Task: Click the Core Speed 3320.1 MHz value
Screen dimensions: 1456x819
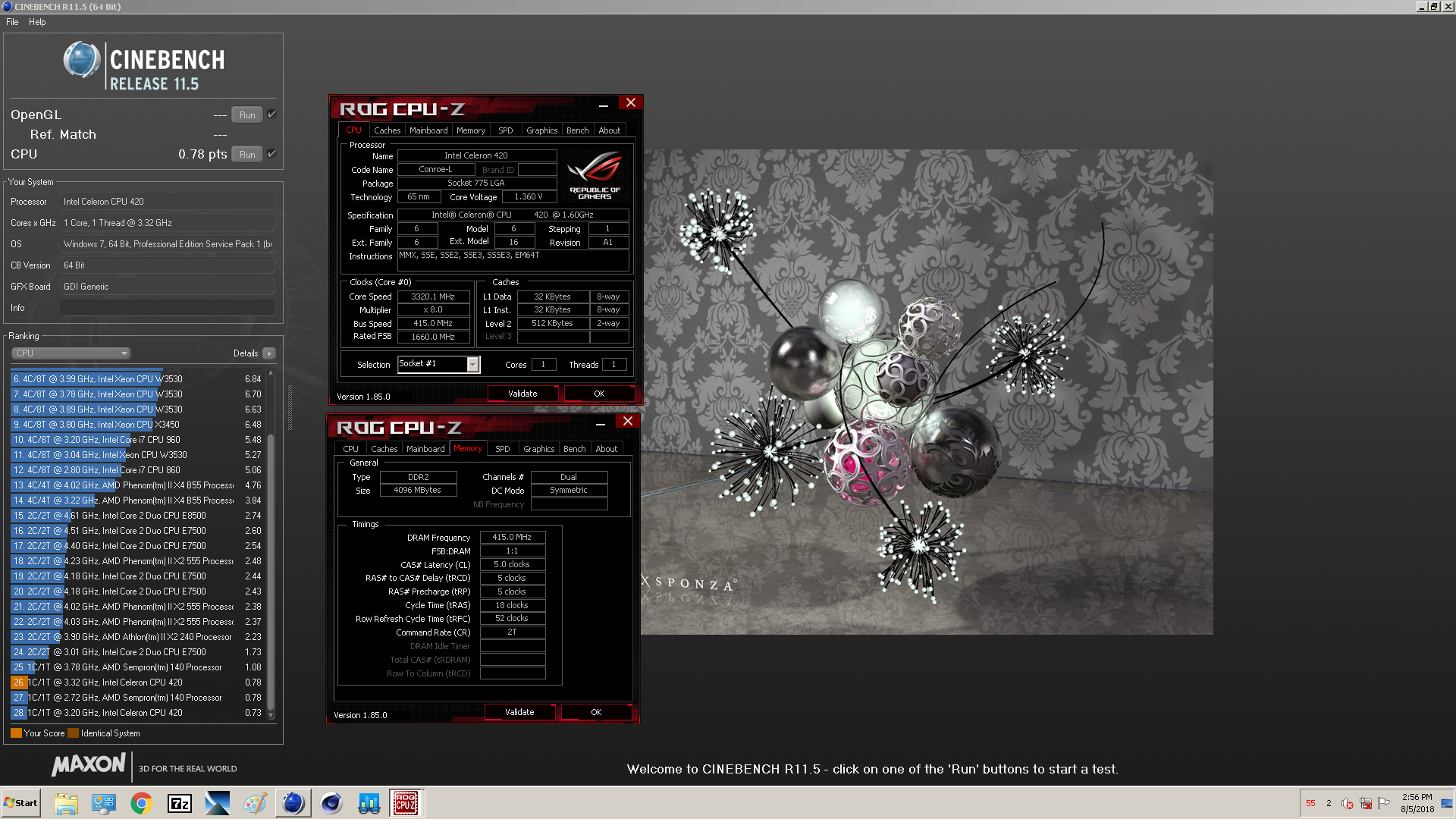Action: 433,297
